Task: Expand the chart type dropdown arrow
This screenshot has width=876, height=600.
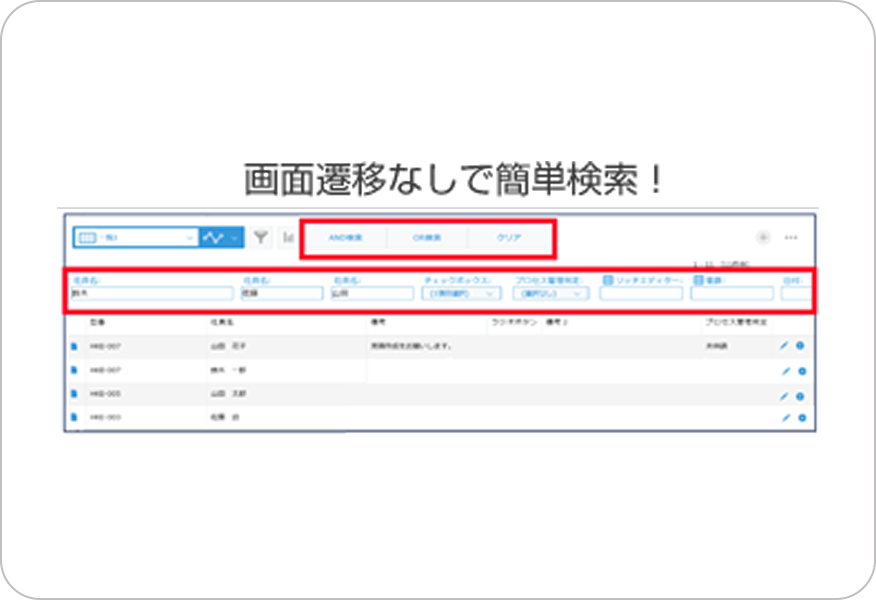Action: (234, 237)
